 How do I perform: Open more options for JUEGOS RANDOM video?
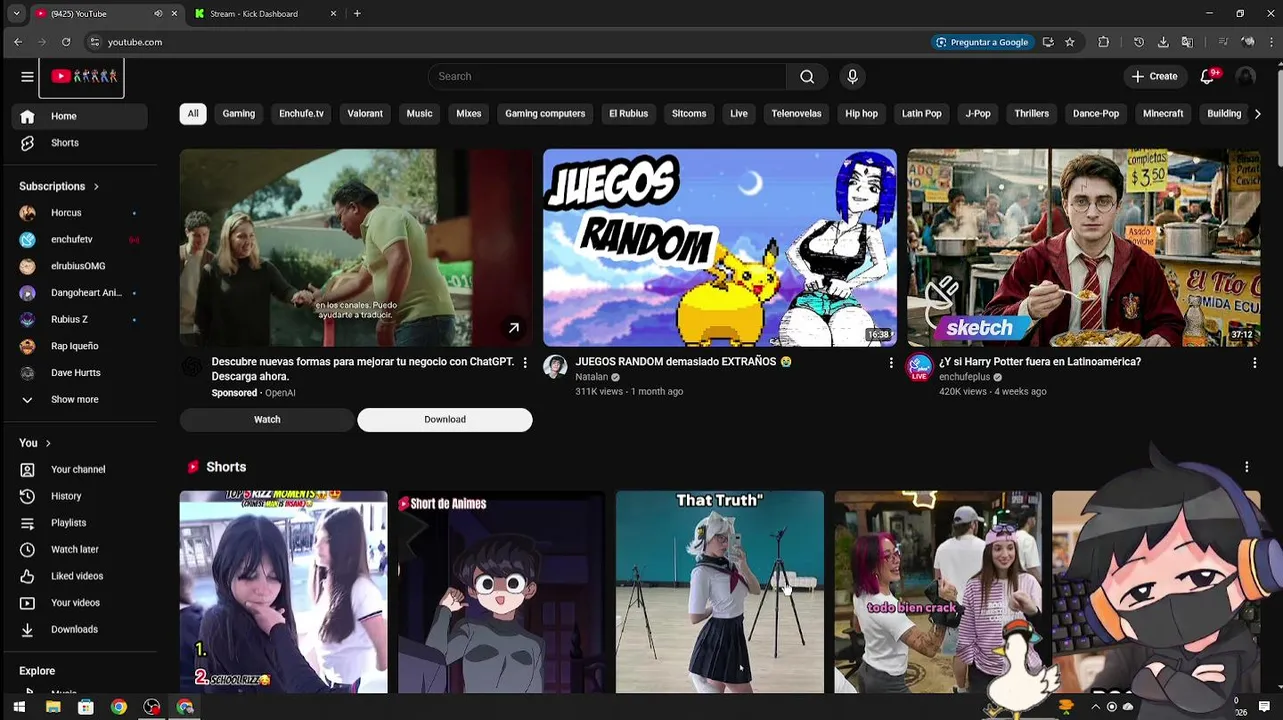[x=891, y=363]
